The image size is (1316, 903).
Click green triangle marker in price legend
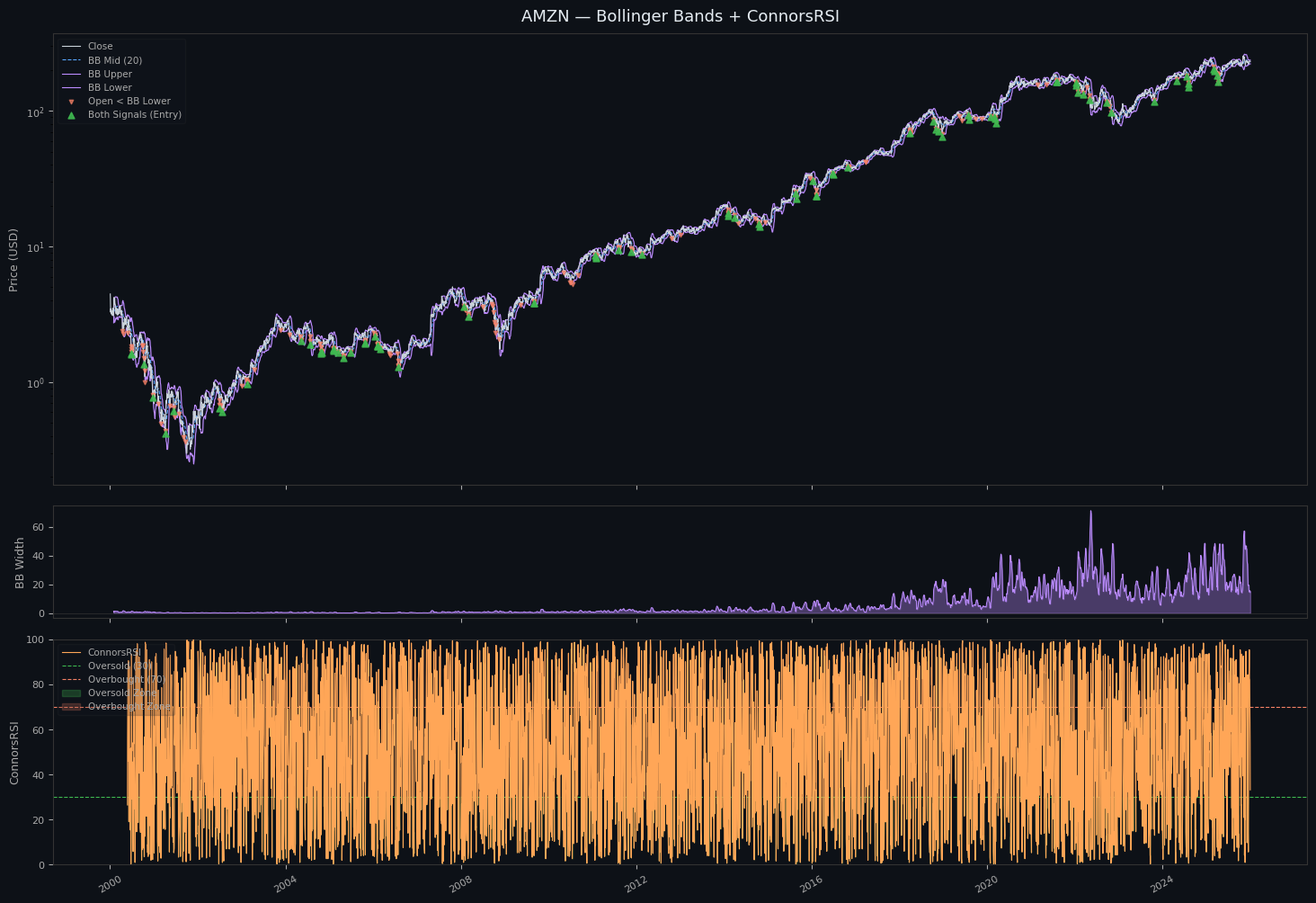(x=71, y=115)
